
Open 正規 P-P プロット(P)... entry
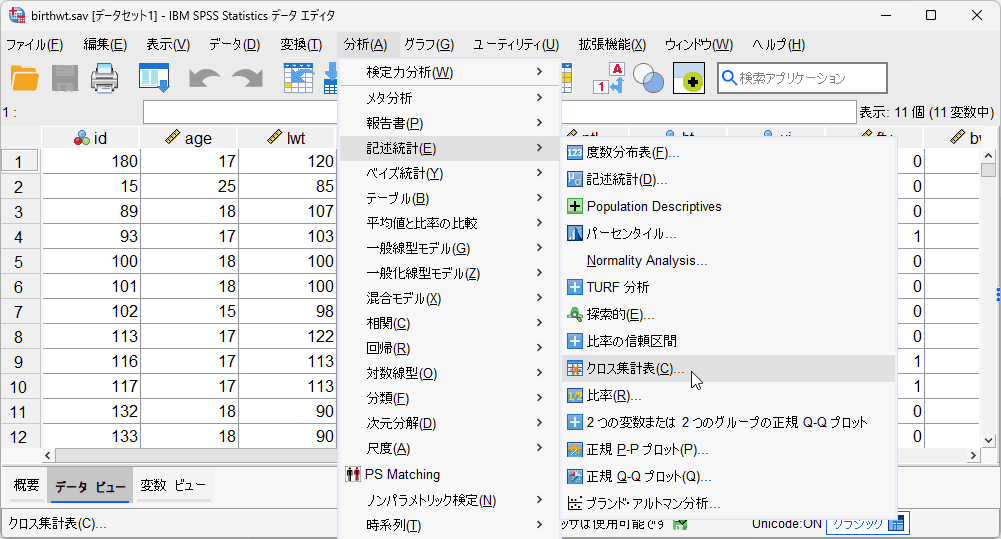pyautogui.click(x=728, y=450)
